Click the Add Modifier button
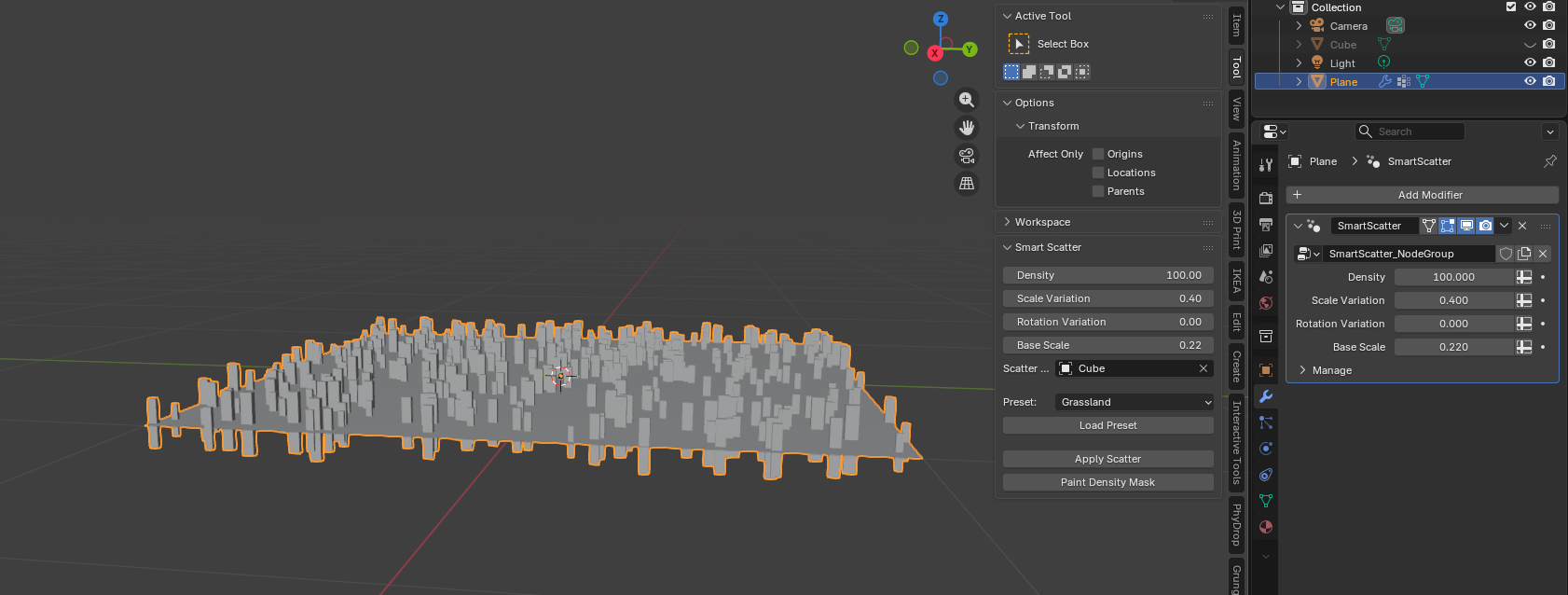The height and width of the screenshot is (595, 1568). tap(1423, 195)
